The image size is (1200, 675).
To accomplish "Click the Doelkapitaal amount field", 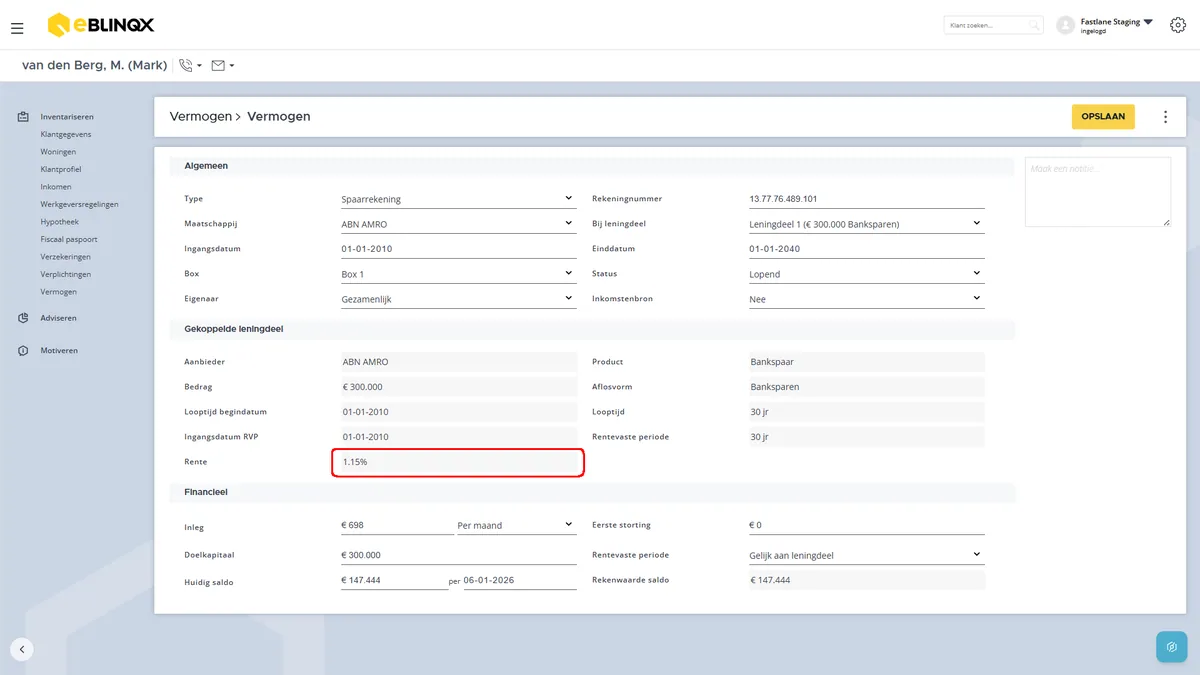I will (459, 555).
